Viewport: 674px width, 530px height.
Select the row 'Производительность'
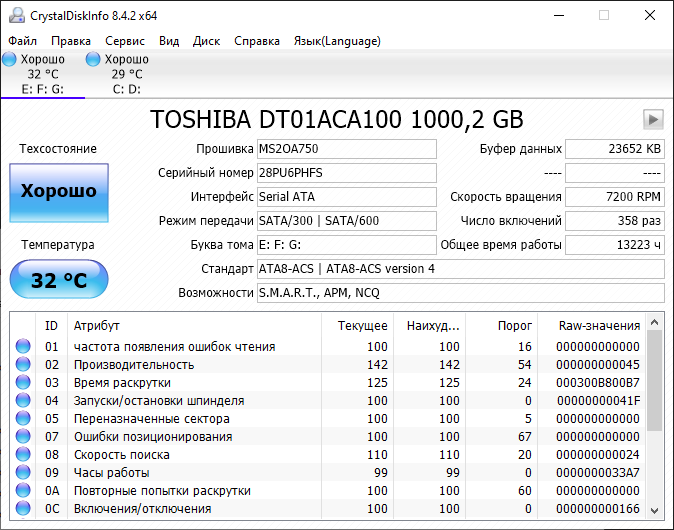click(328, 365)
